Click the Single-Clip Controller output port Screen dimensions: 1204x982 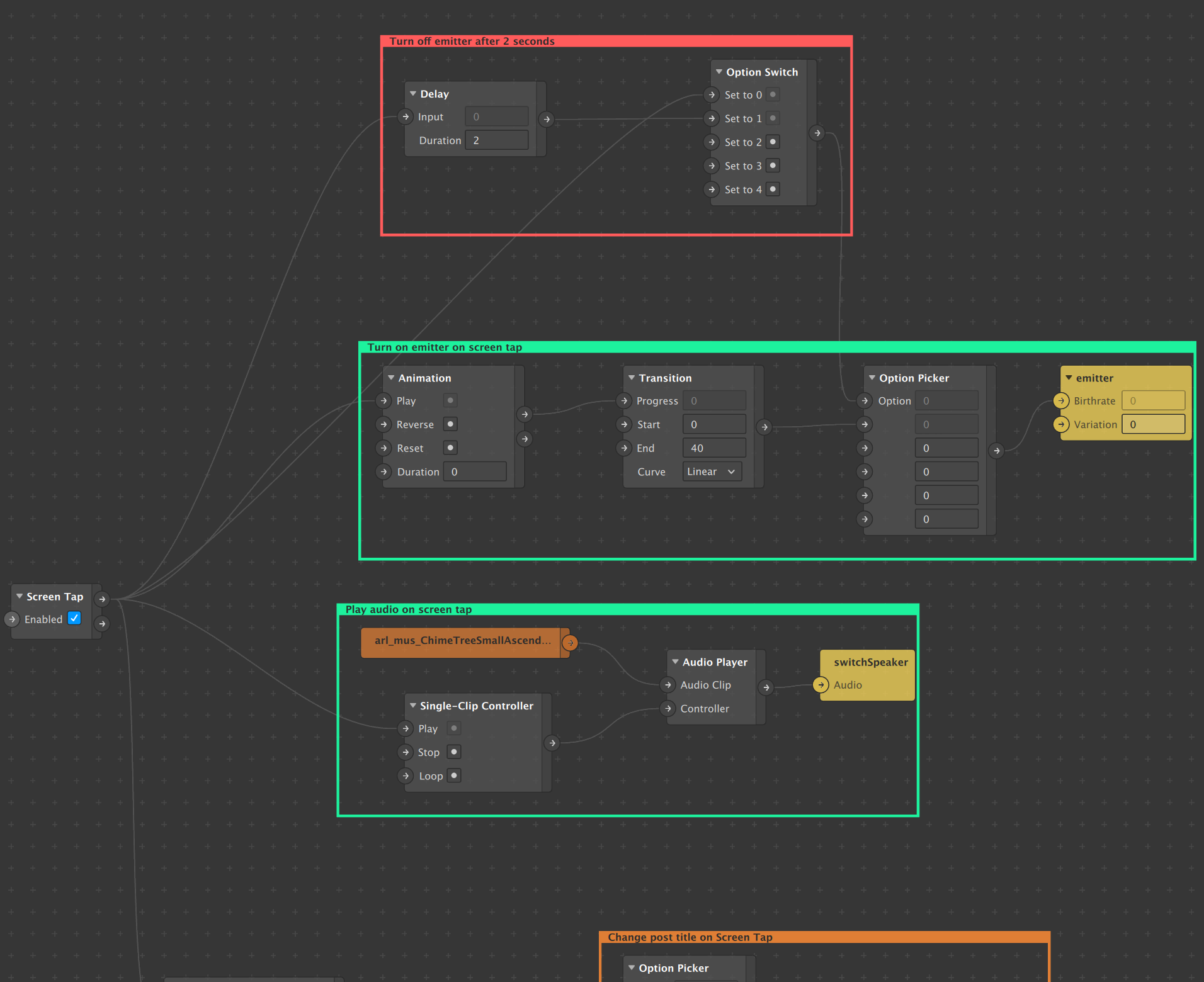552,743
